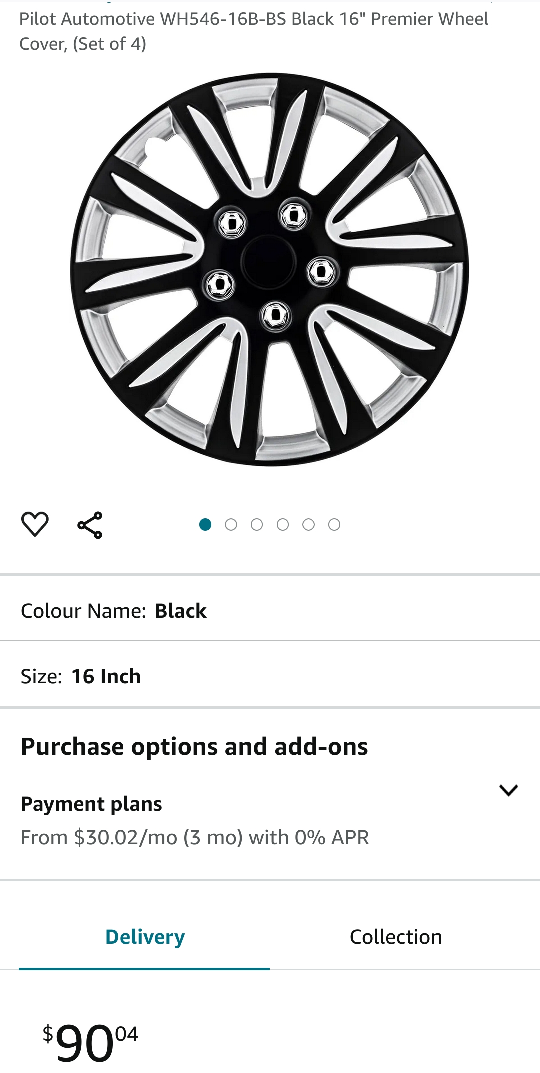Viewport: 540px width, 1073px height.
Task: Tap the heart wishlist icon
Action: tap(34, 525)
